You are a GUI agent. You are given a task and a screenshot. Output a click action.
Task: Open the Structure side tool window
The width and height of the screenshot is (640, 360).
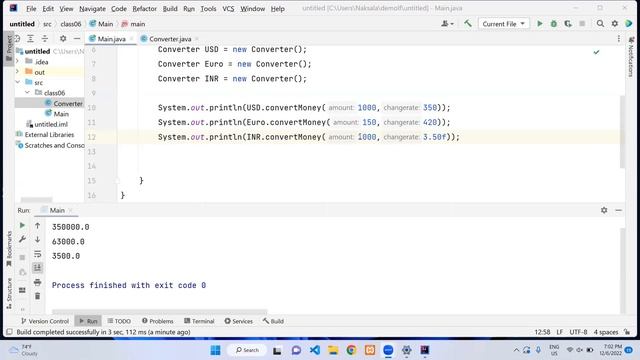9,293
